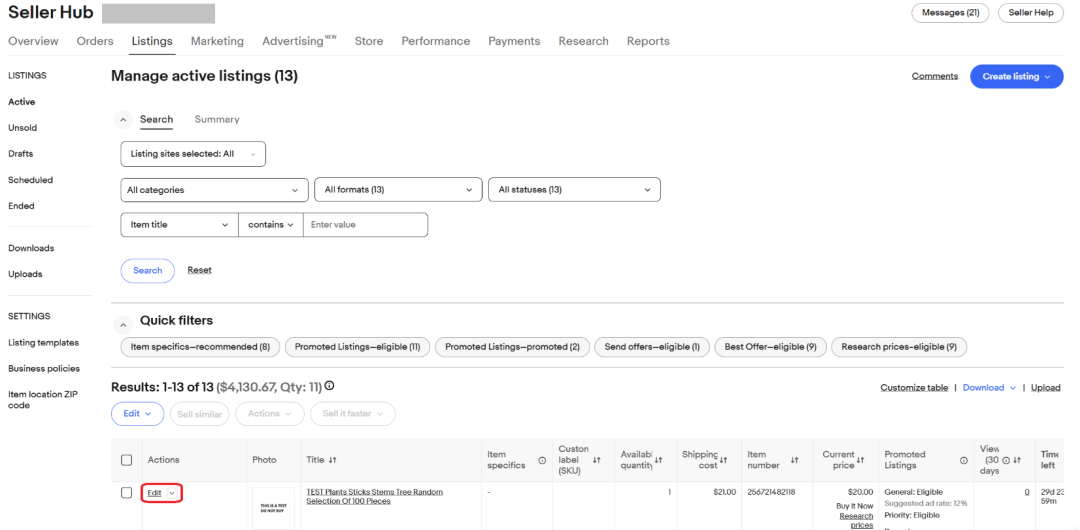Open the All formats (13) dropdown
Screen dimensions: 1080x530
pos(398,190)
